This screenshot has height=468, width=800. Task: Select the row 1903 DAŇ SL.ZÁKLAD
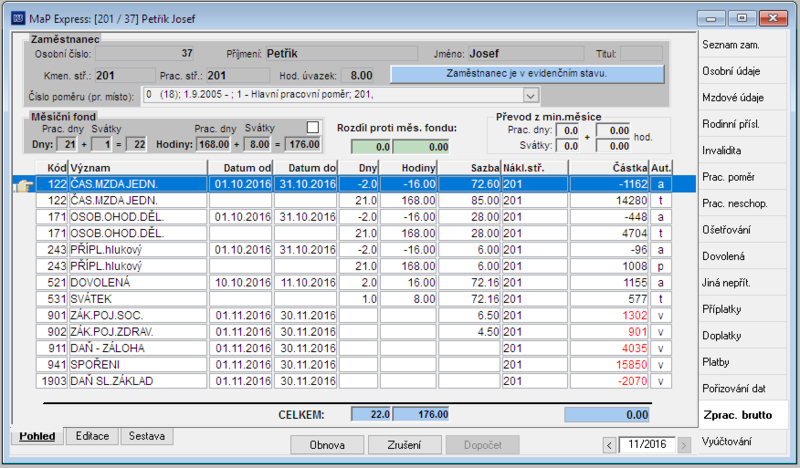click(354, 381)
